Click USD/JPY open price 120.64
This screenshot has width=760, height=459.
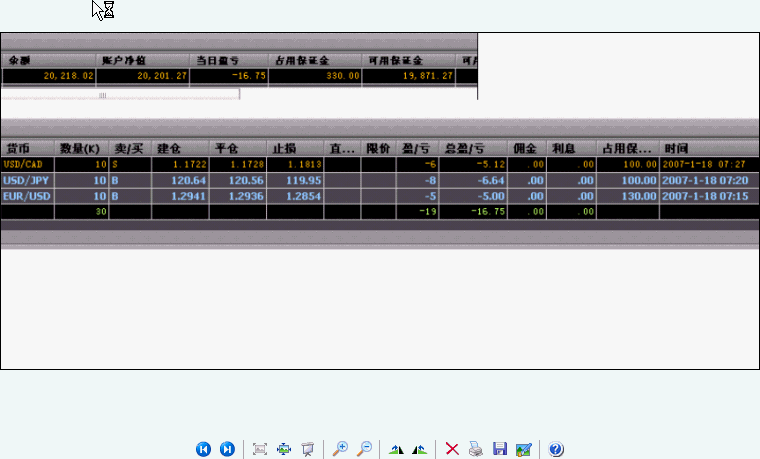(x=189, y=180)
